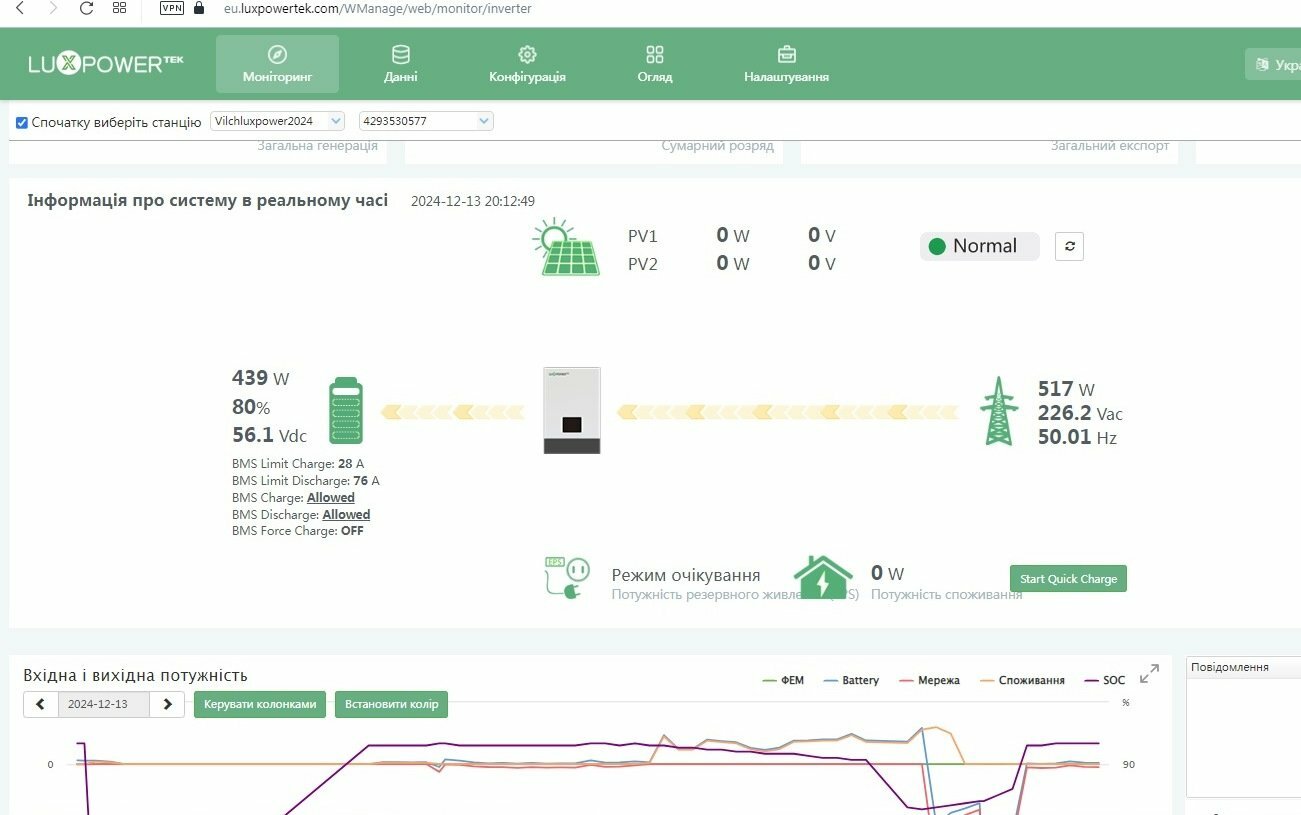Viewport: 1301px width, 815px height.
Task: Click the Повідомлення panel header
Action: click(1243, 667)
